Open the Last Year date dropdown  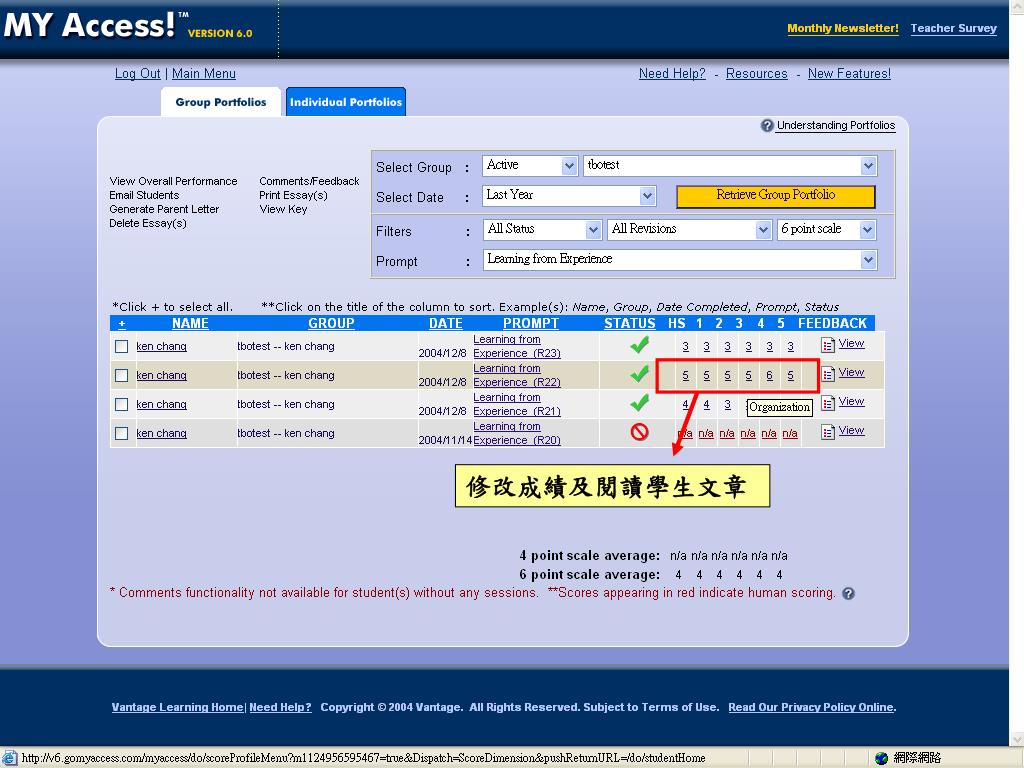(569, 195)
